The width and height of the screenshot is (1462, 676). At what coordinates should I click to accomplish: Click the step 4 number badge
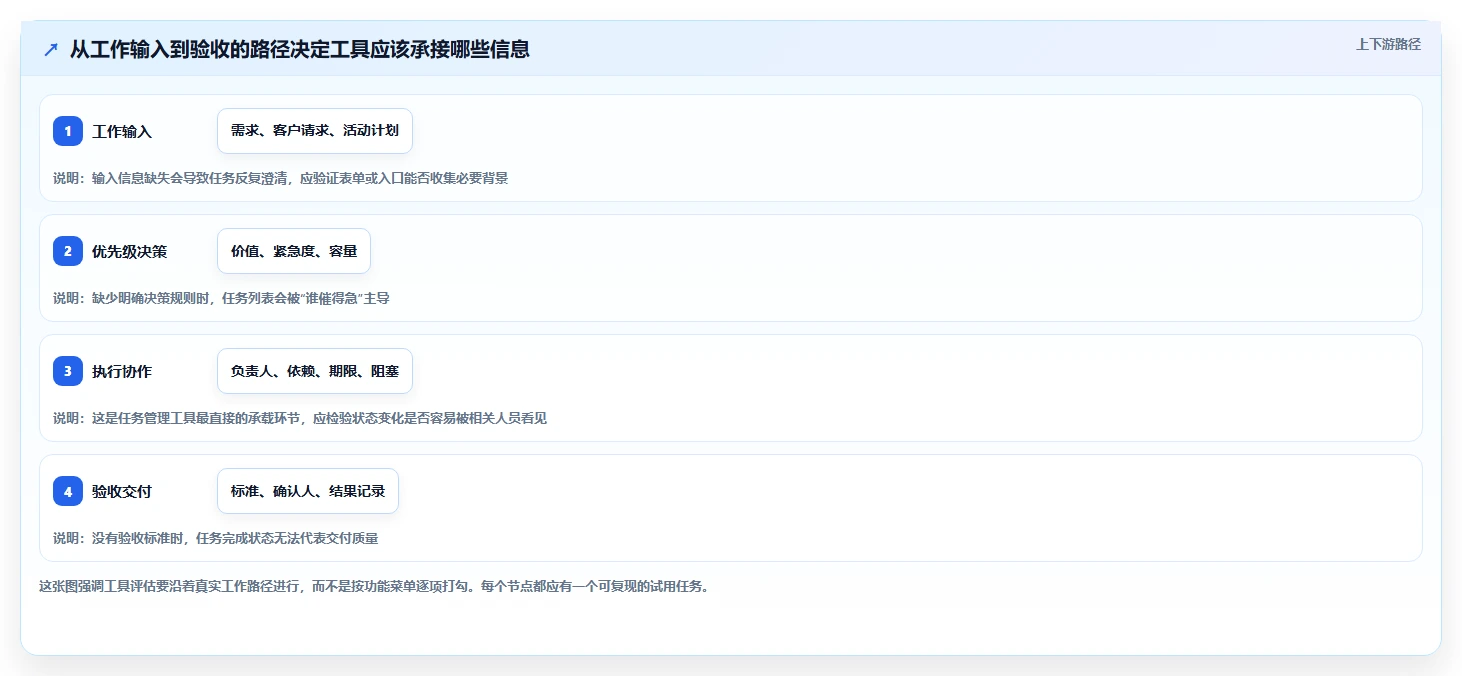point(68,491)
